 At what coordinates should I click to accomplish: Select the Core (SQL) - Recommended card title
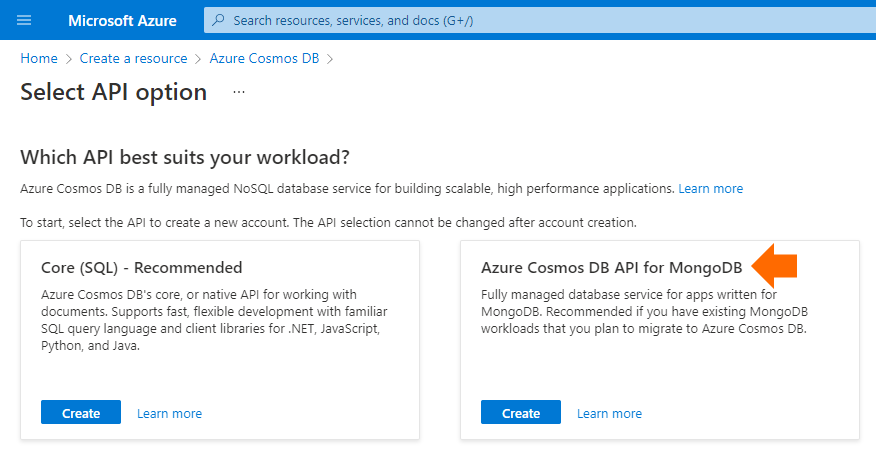(141, 268)
